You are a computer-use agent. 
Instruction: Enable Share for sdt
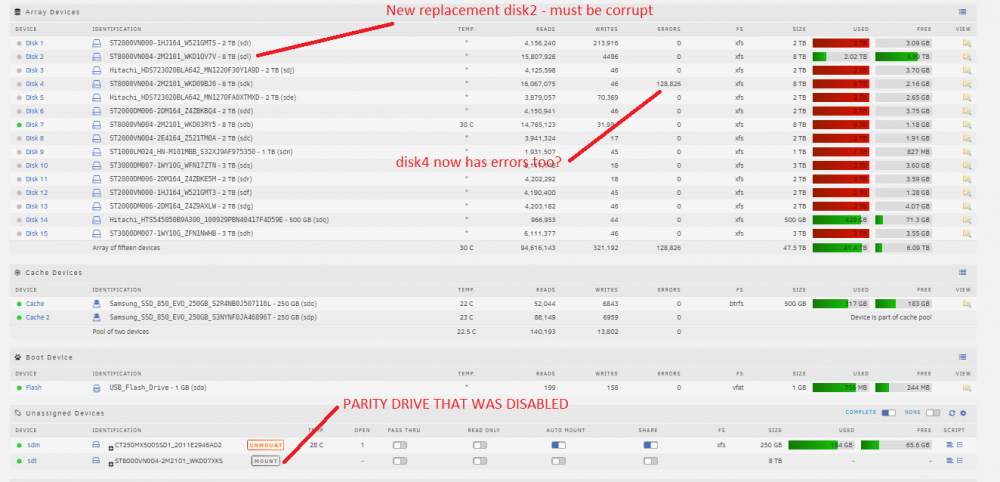click(651, 460)
